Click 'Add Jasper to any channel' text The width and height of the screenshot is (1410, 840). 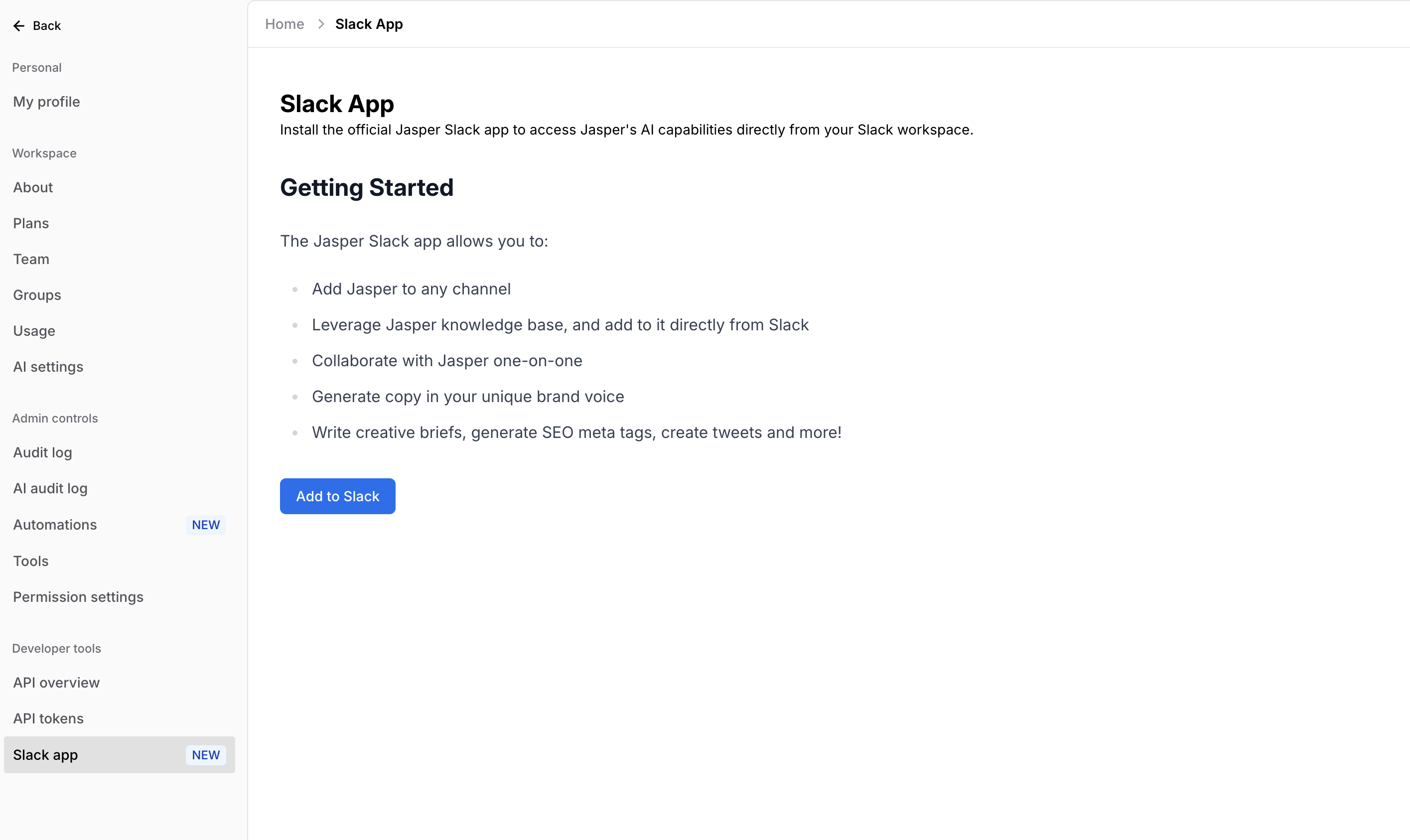click(412, 289)
